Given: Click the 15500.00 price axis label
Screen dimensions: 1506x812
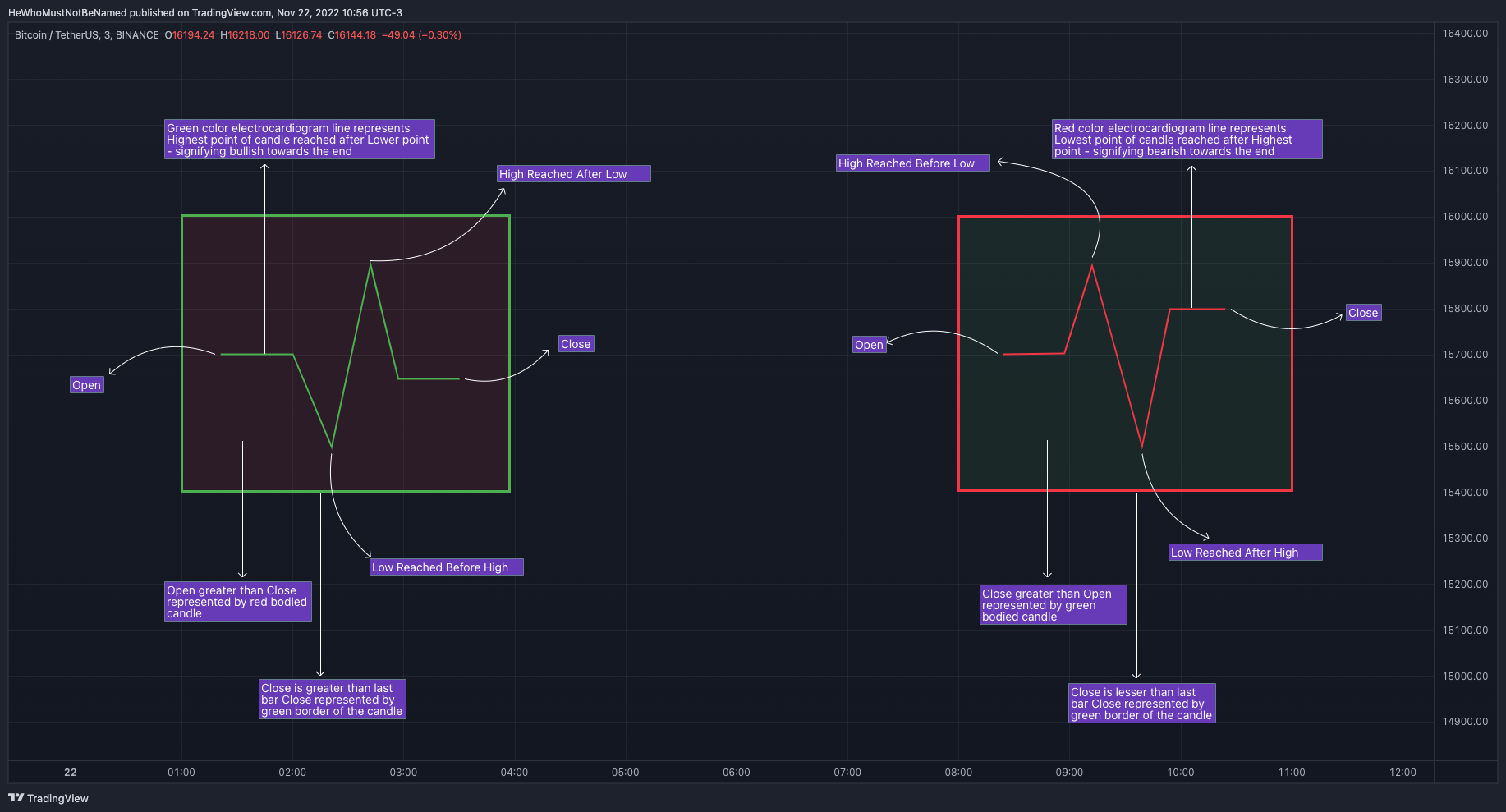Looking at the screenshot, I should click(x=1466, y=447).
